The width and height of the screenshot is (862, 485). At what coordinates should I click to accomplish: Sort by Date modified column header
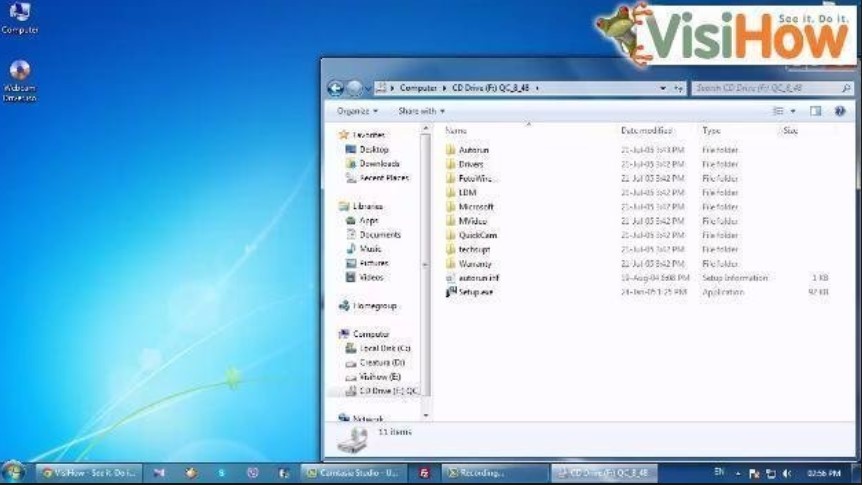click(x=646, y=130)
